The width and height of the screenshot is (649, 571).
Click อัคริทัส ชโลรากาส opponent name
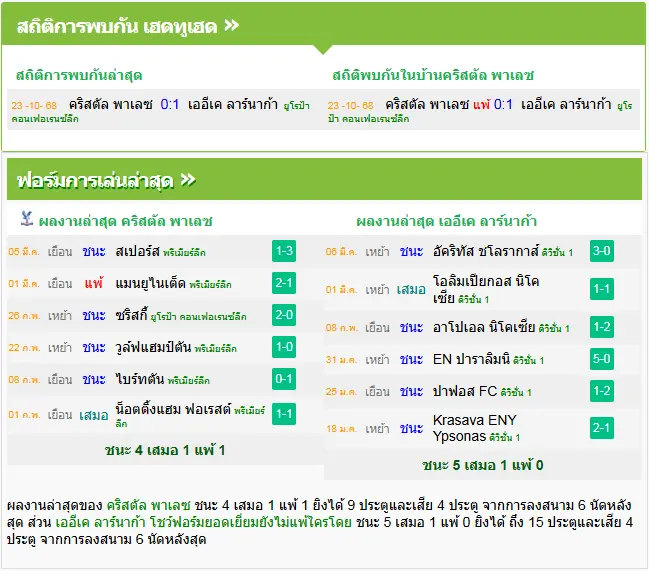coord(486,251)
